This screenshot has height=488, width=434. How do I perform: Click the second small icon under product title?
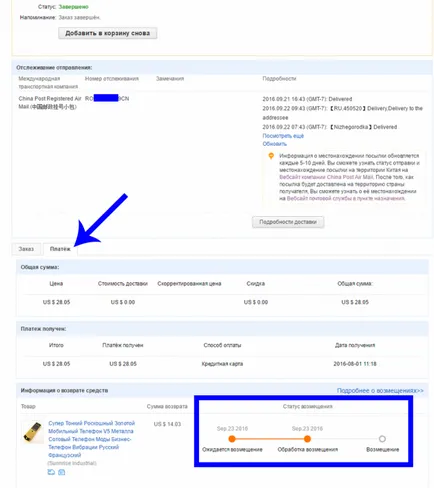(62, 472)
